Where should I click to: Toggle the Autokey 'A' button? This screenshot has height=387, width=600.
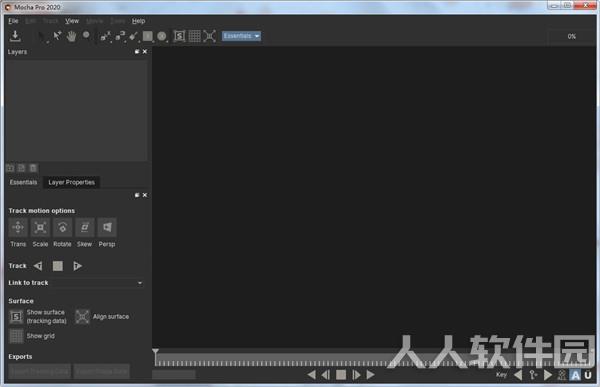click(x=575, y=375)
